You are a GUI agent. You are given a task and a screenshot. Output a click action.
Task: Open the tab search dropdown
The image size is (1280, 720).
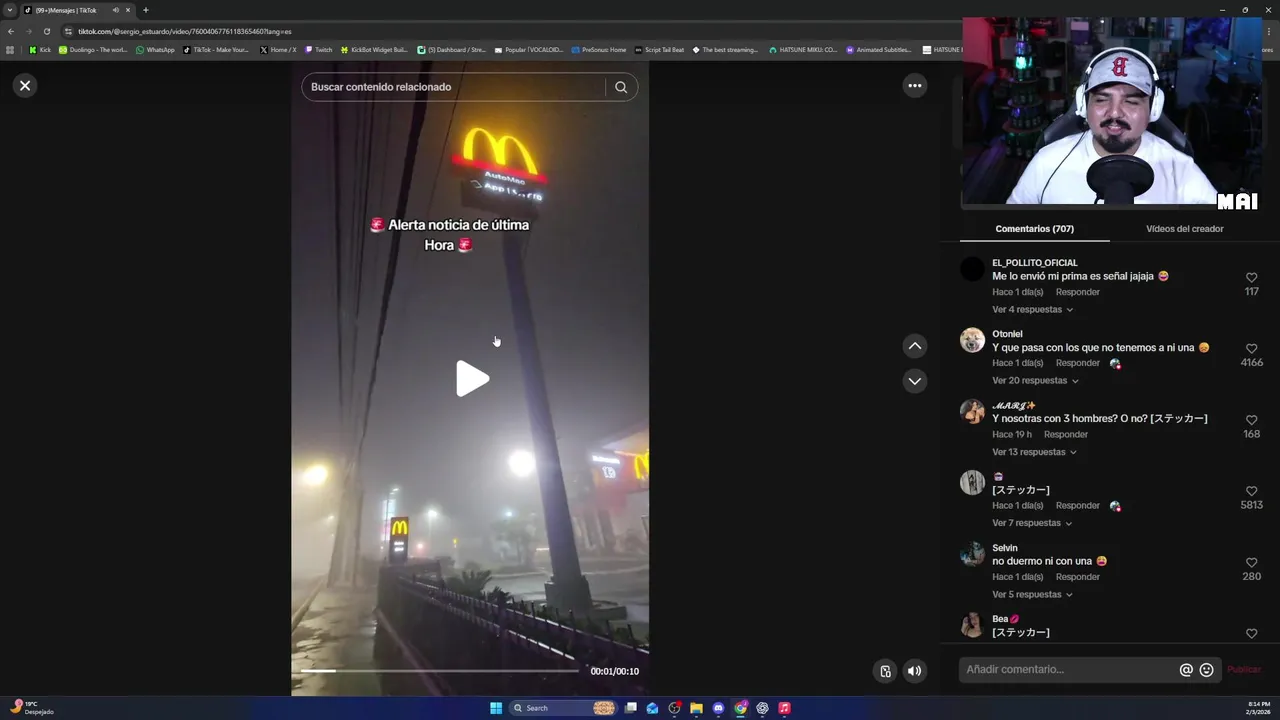tap(11, 10)
